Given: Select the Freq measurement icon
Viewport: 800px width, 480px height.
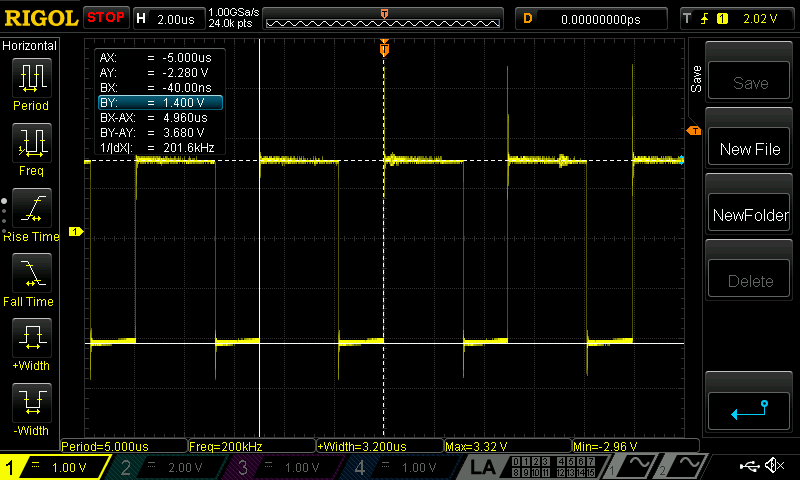Looking at the screenshot, I should tap(30, 147).
